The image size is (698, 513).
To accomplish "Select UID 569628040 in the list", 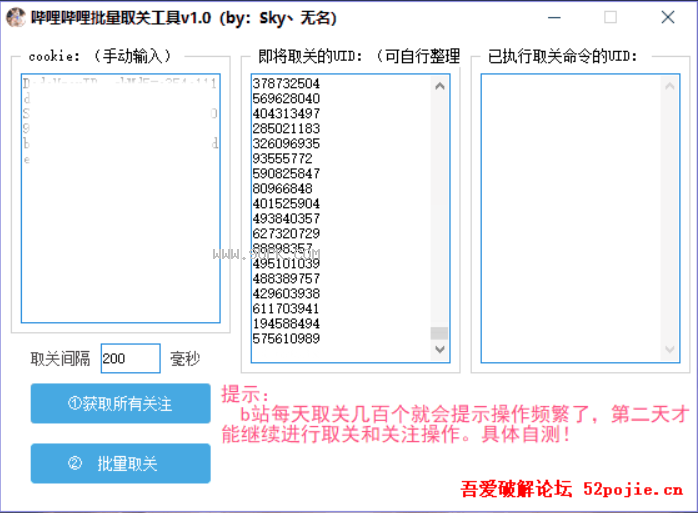I will tap(286, 98).
